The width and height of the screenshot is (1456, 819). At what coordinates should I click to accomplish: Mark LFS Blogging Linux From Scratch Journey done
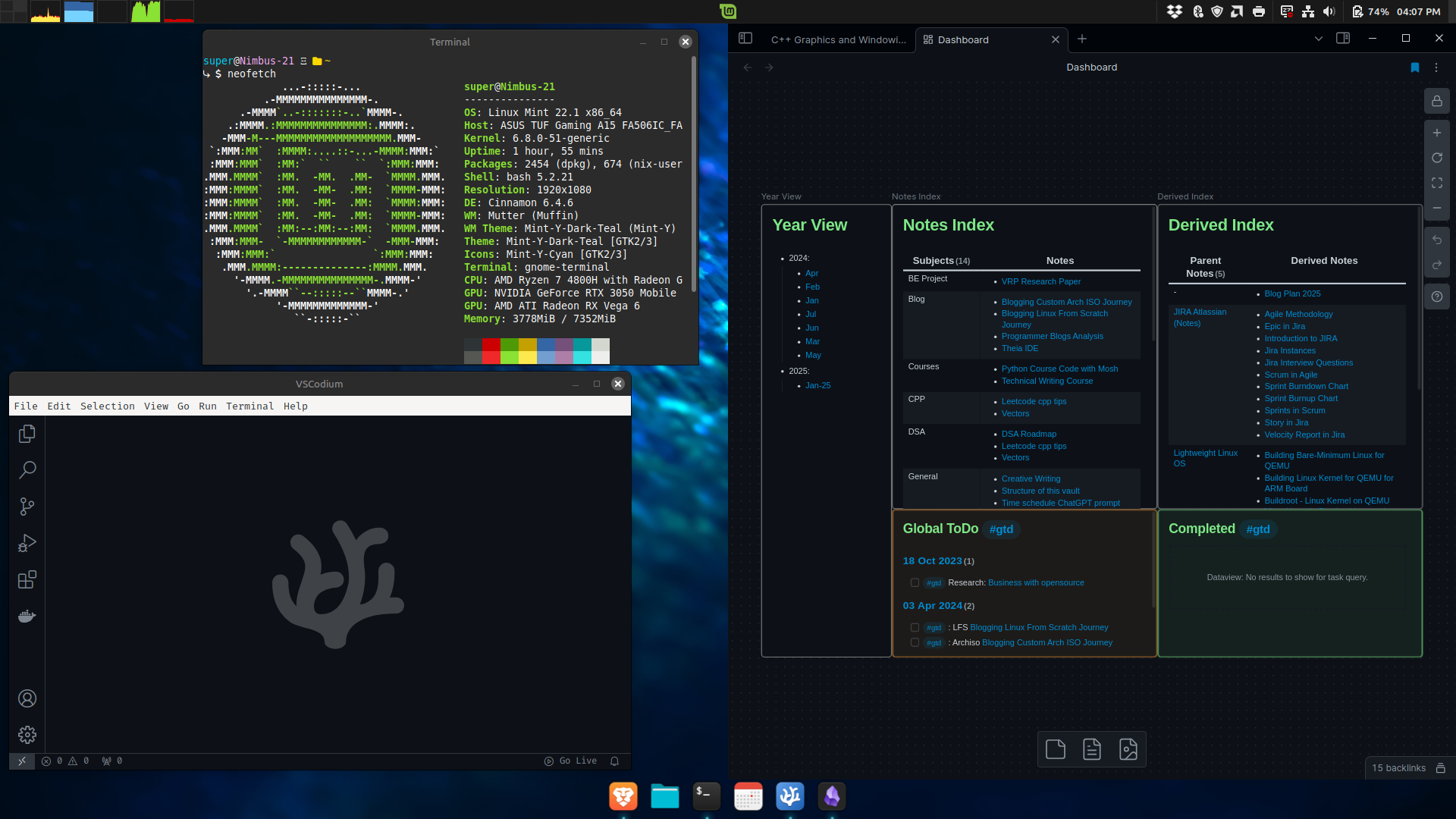coord(915,627)
